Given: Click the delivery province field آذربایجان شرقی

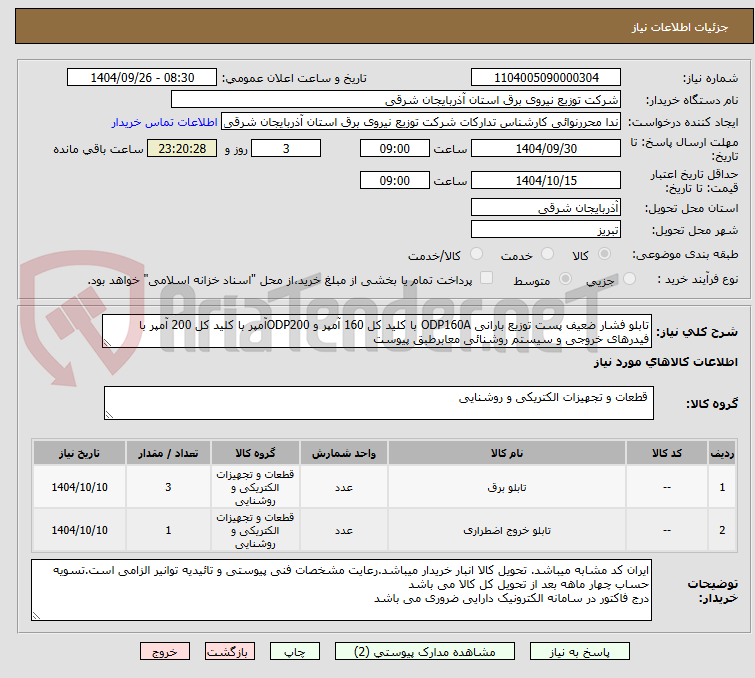Looking at the screenshot, I should pos(546,208).
